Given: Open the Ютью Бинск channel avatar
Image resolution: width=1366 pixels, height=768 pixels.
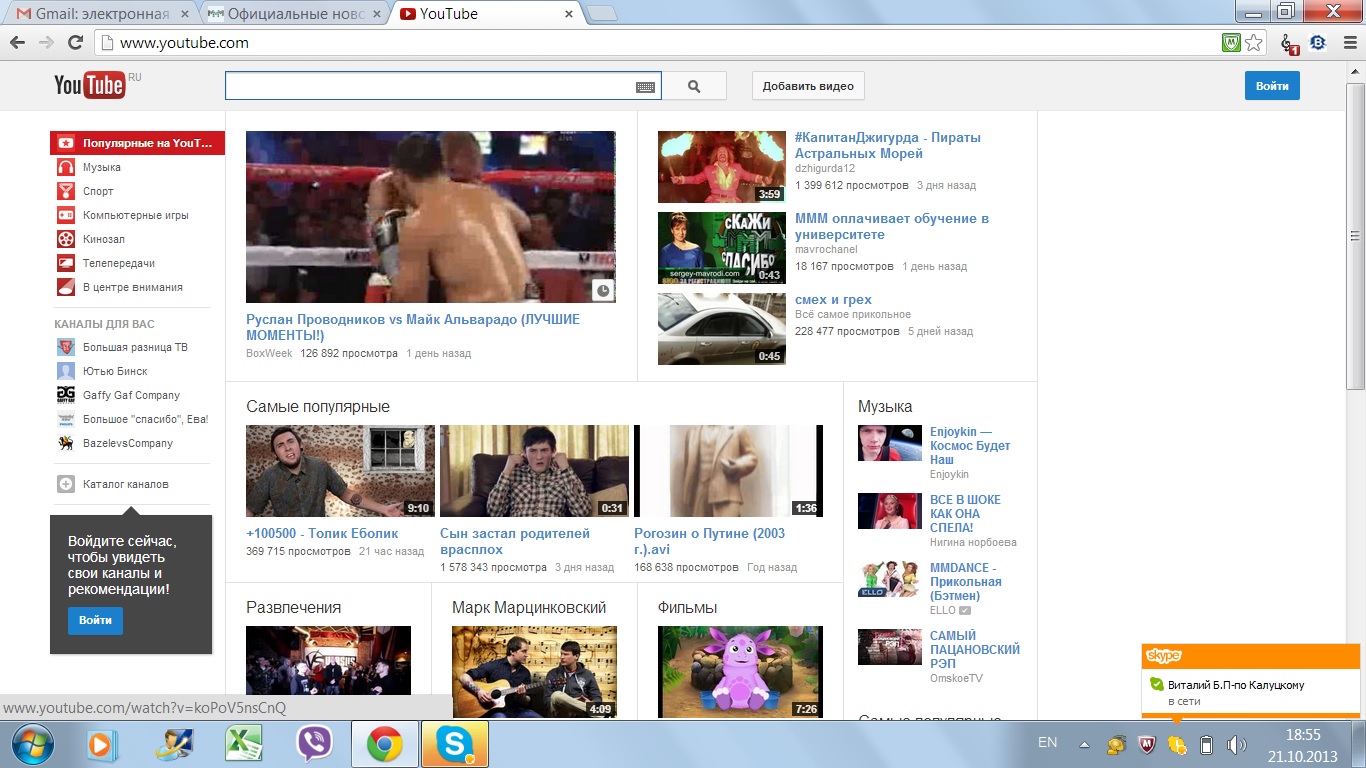Looking at the screenshot, I should click(x=65, y=371).
